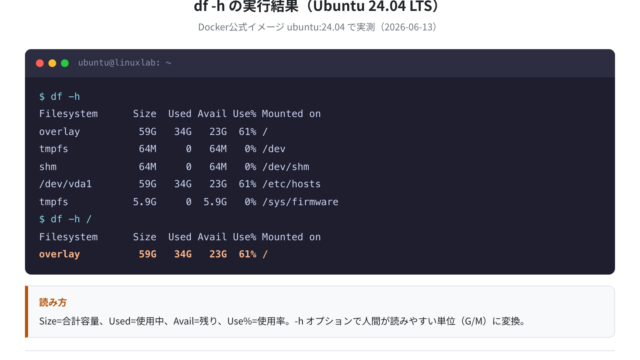This screenshot has width=640, height=360.
Task: Click the ubuntu@linuxlab terminal title text
Action: 124,63
